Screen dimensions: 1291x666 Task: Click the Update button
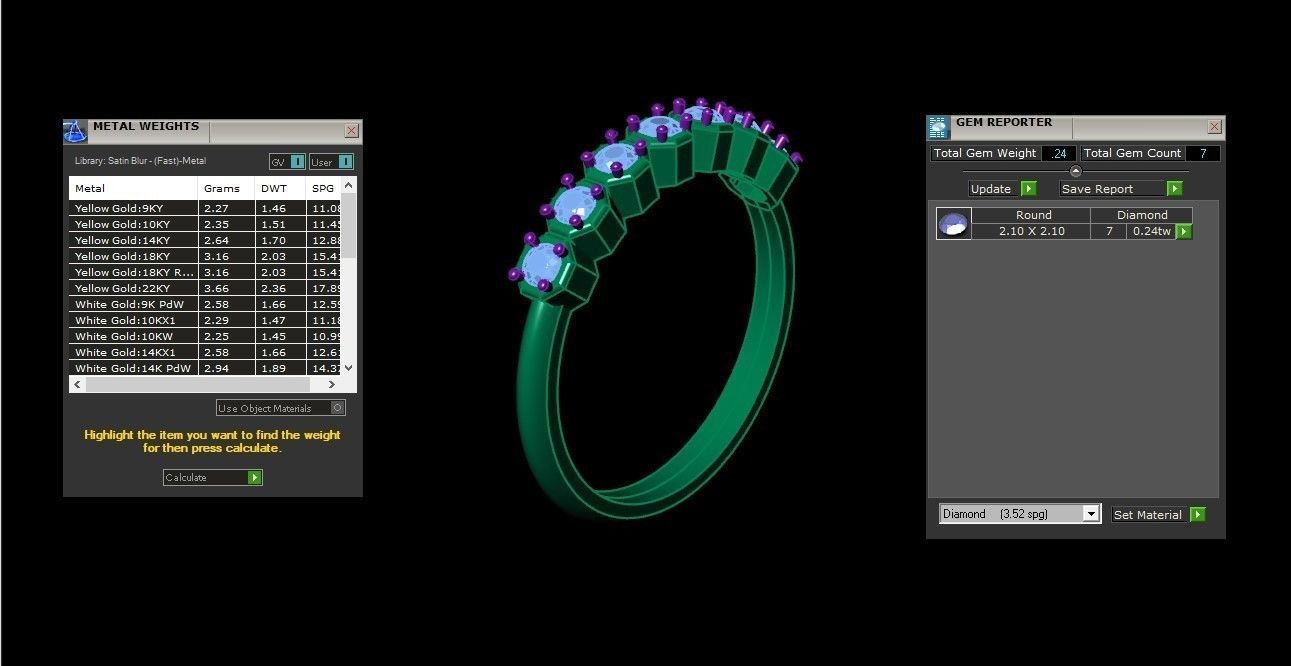tap(1002, 189)
